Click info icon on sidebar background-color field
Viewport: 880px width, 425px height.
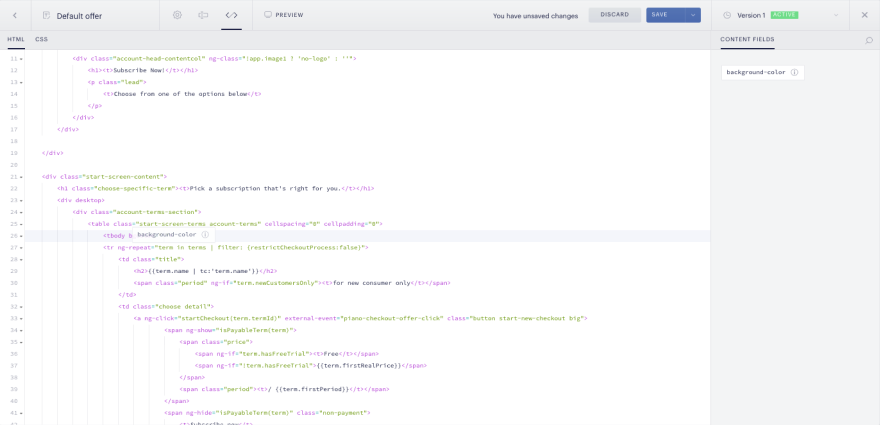(794, 72)
